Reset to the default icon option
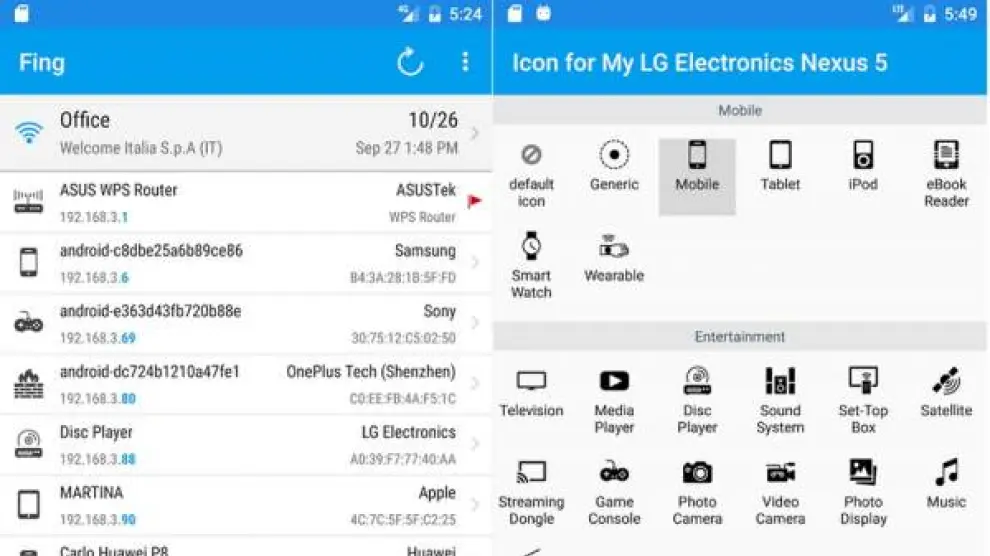Screen dimensions: 990x556 [x=531, y=173]
